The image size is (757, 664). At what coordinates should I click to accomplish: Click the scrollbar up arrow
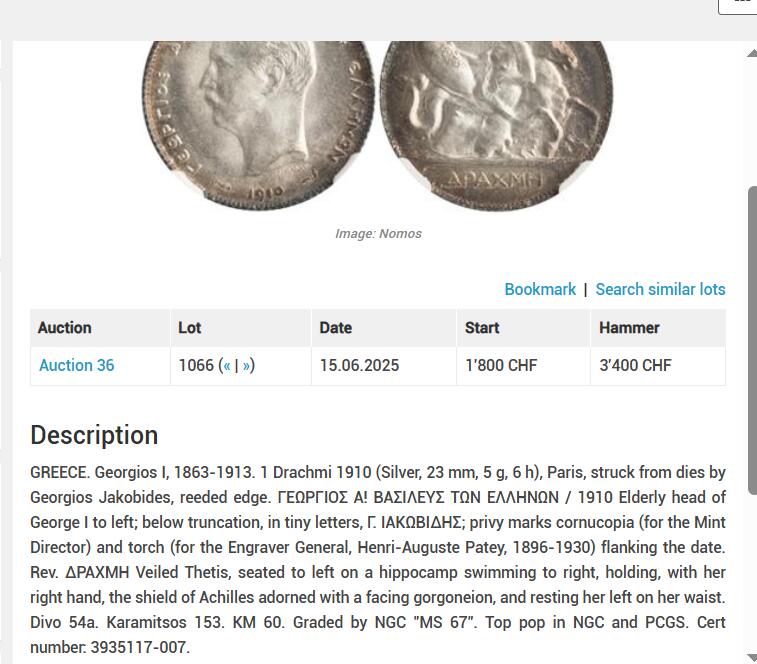752,53
